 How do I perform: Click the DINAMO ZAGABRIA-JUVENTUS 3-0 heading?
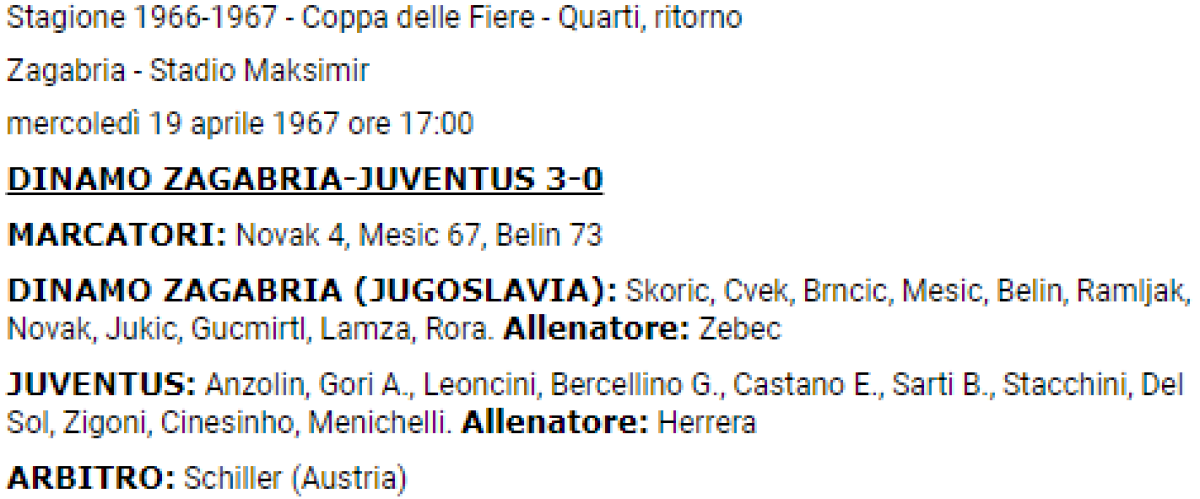305,181
